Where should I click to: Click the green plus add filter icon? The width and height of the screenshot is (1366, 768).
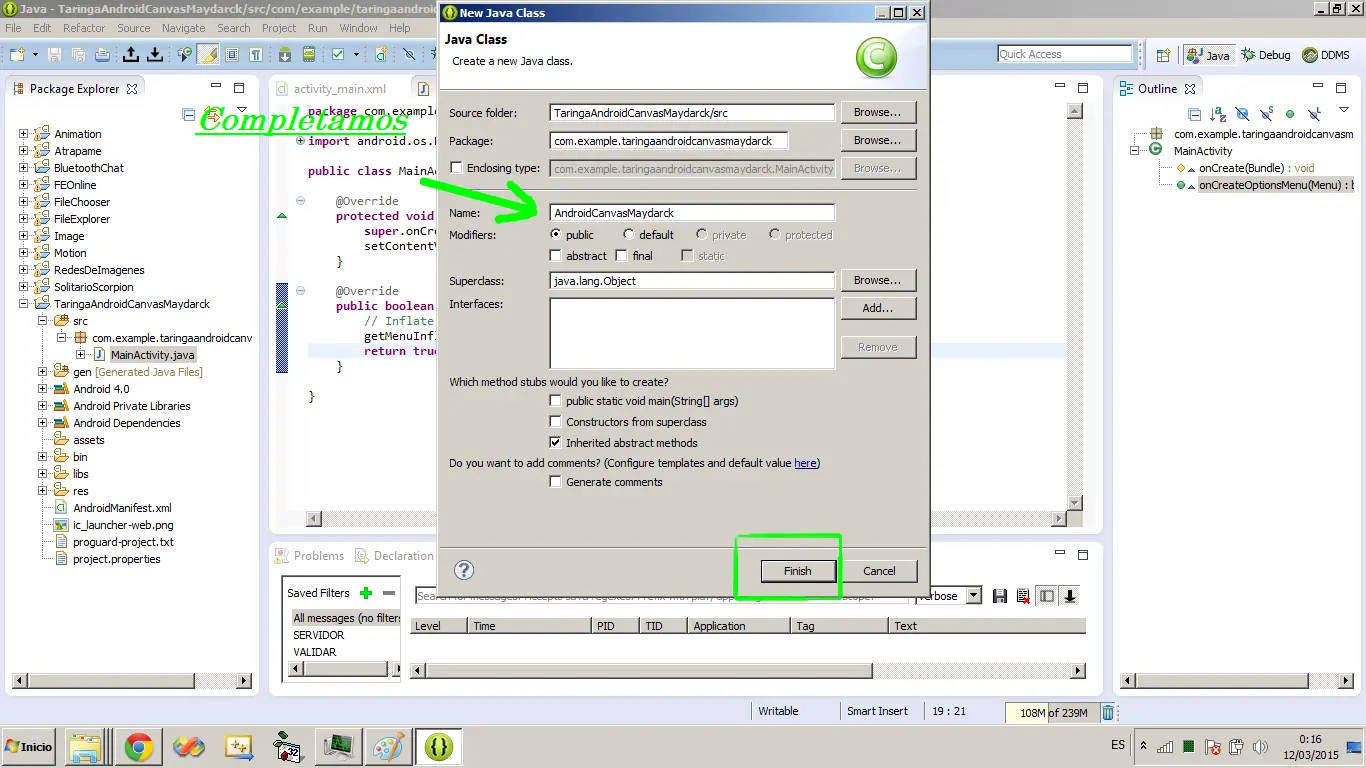point(366,593)
